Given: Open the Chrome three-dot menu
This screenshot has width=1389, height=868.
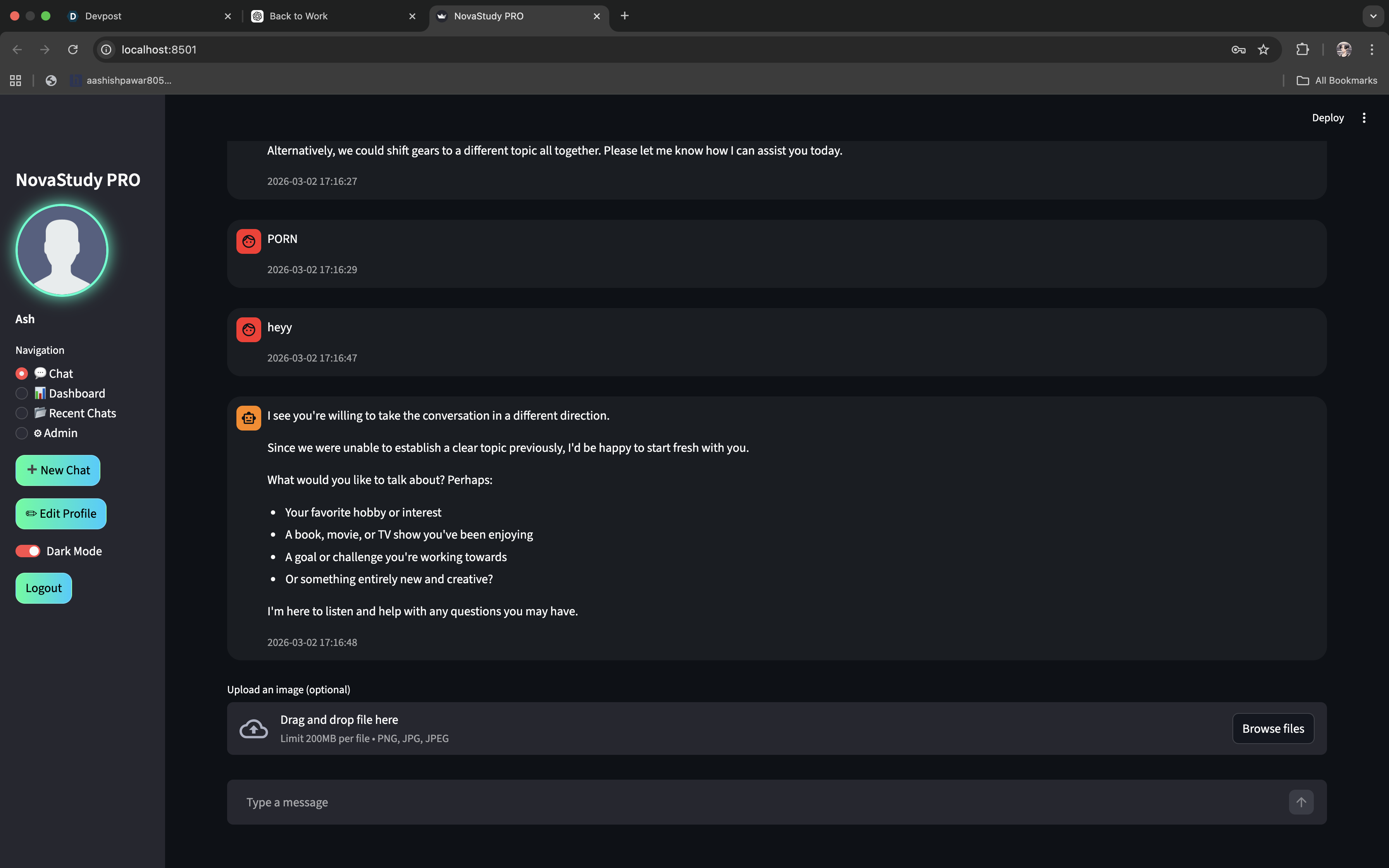Looking at the screenshot, I should (x=1372, y=49).
